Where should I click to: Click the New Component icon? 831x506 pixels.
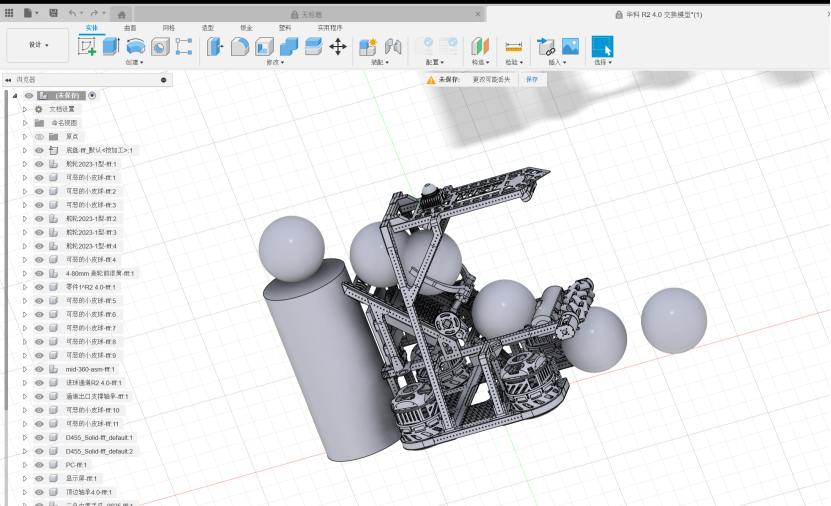click(368, 47)
